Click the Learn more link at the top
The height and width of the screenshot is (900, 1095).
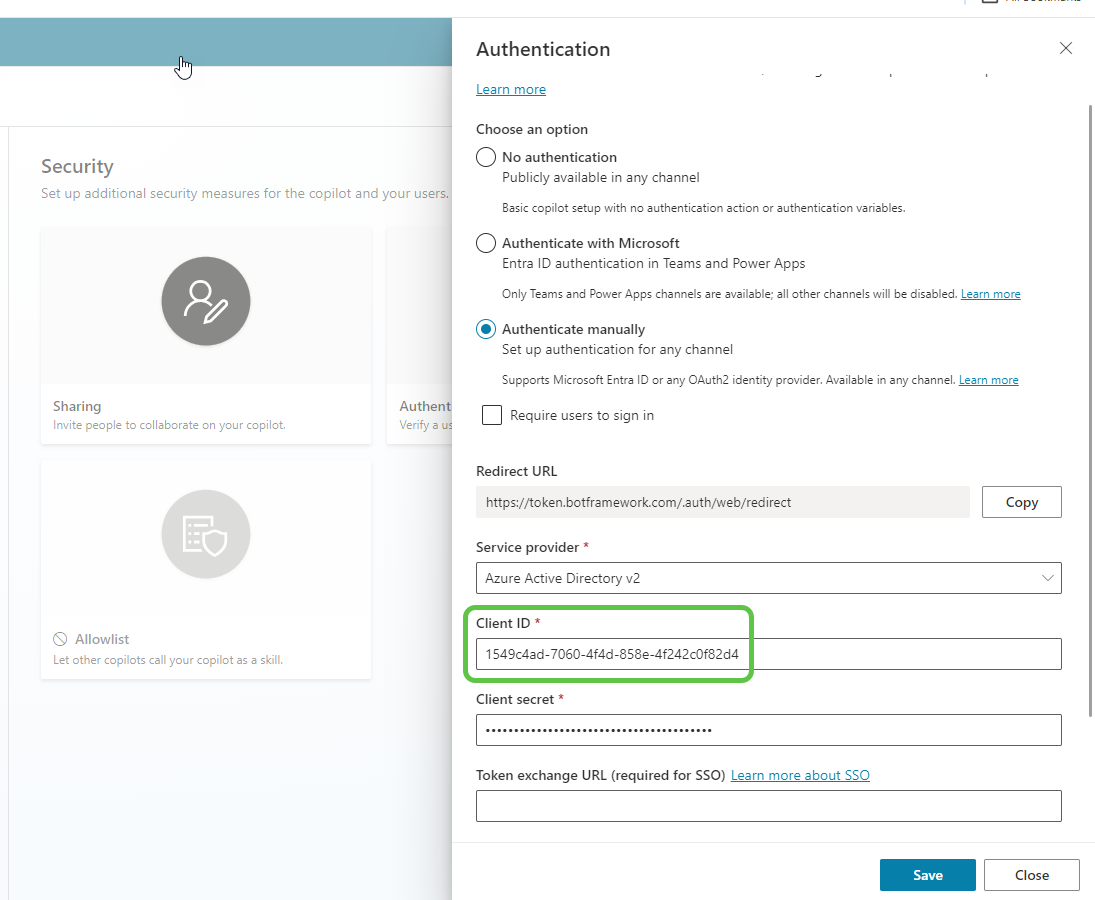click(510, 89)
